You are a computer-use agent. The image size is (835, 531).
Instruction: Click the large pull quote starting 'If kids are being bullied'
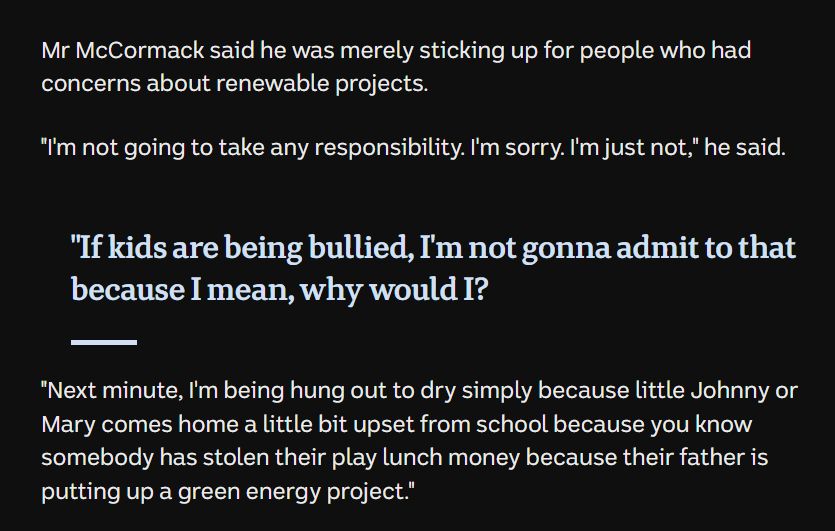coord(433,268)
